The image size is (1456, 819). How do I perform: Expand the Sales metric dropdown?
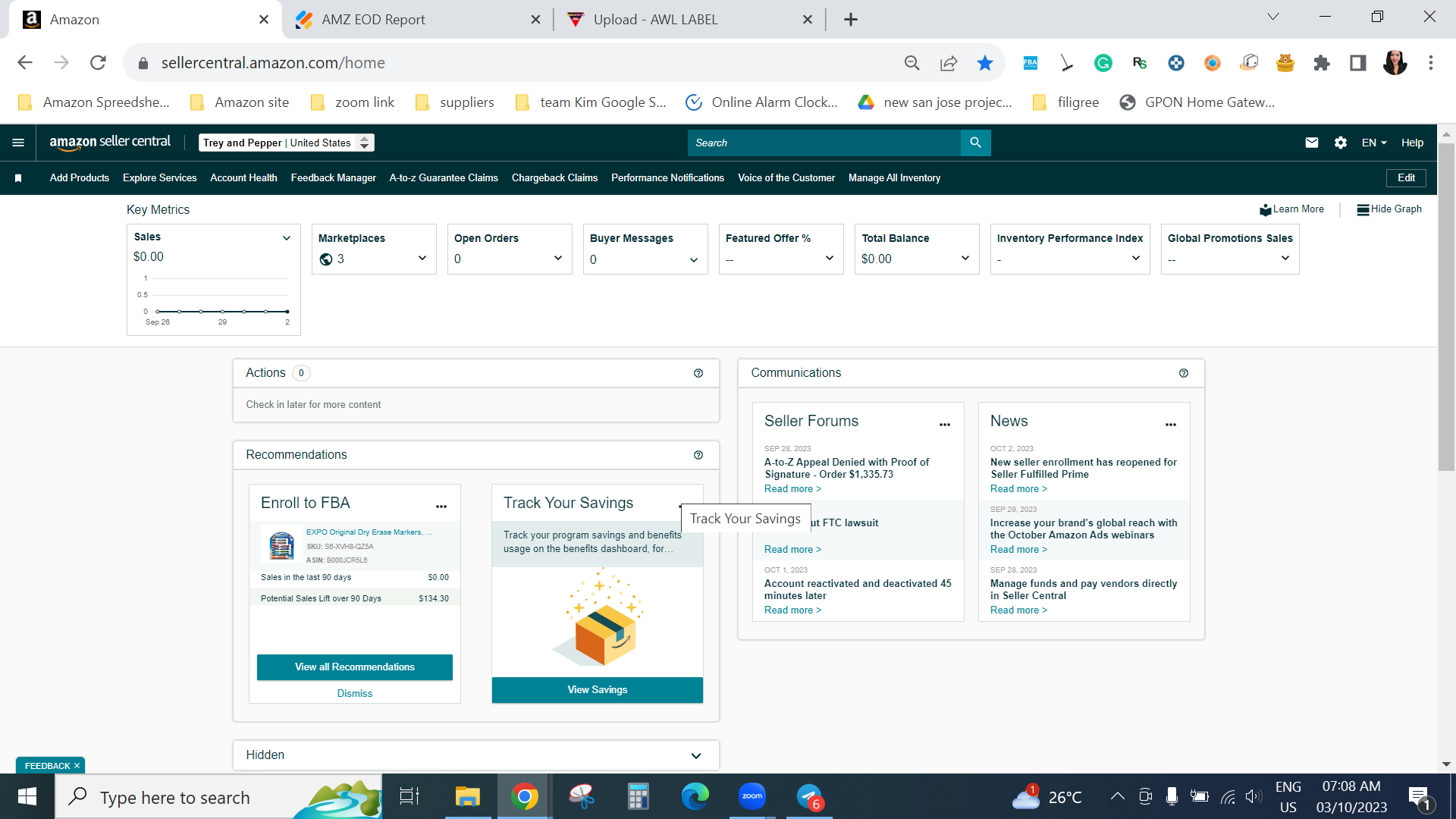click(x=287, y=238)
